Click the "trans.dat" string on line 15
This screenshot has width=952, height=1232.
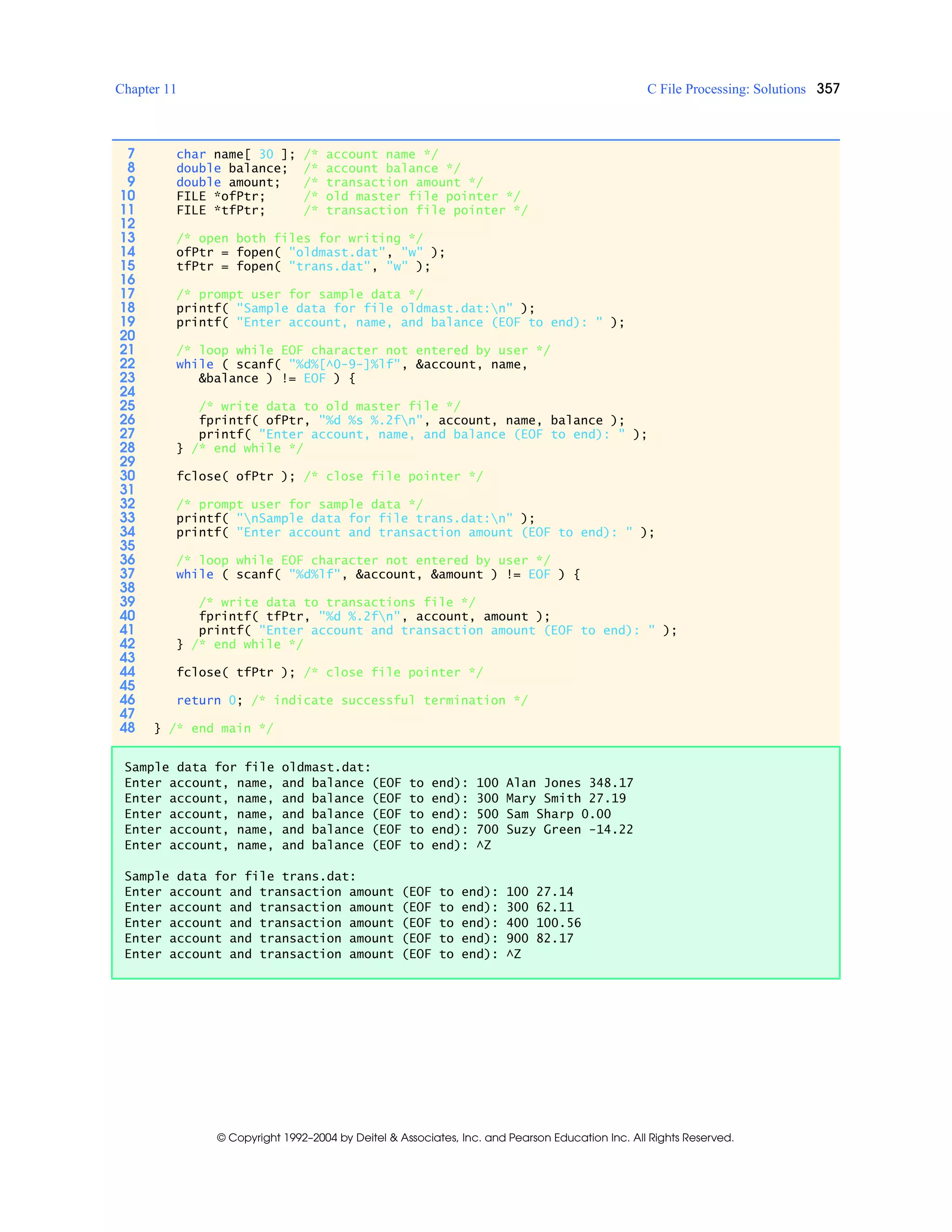(x=330, y=266)
